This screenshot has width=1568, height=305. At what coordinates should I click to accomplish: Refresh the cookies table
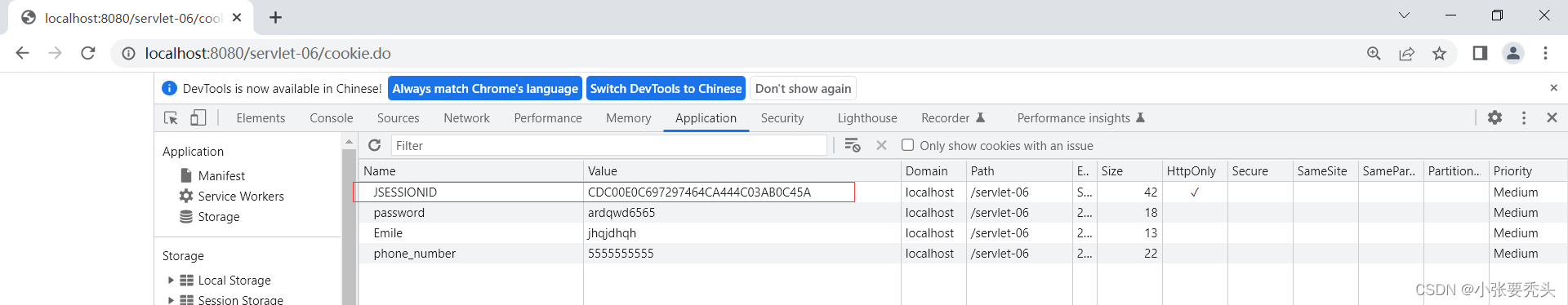(x=374, y=145)
